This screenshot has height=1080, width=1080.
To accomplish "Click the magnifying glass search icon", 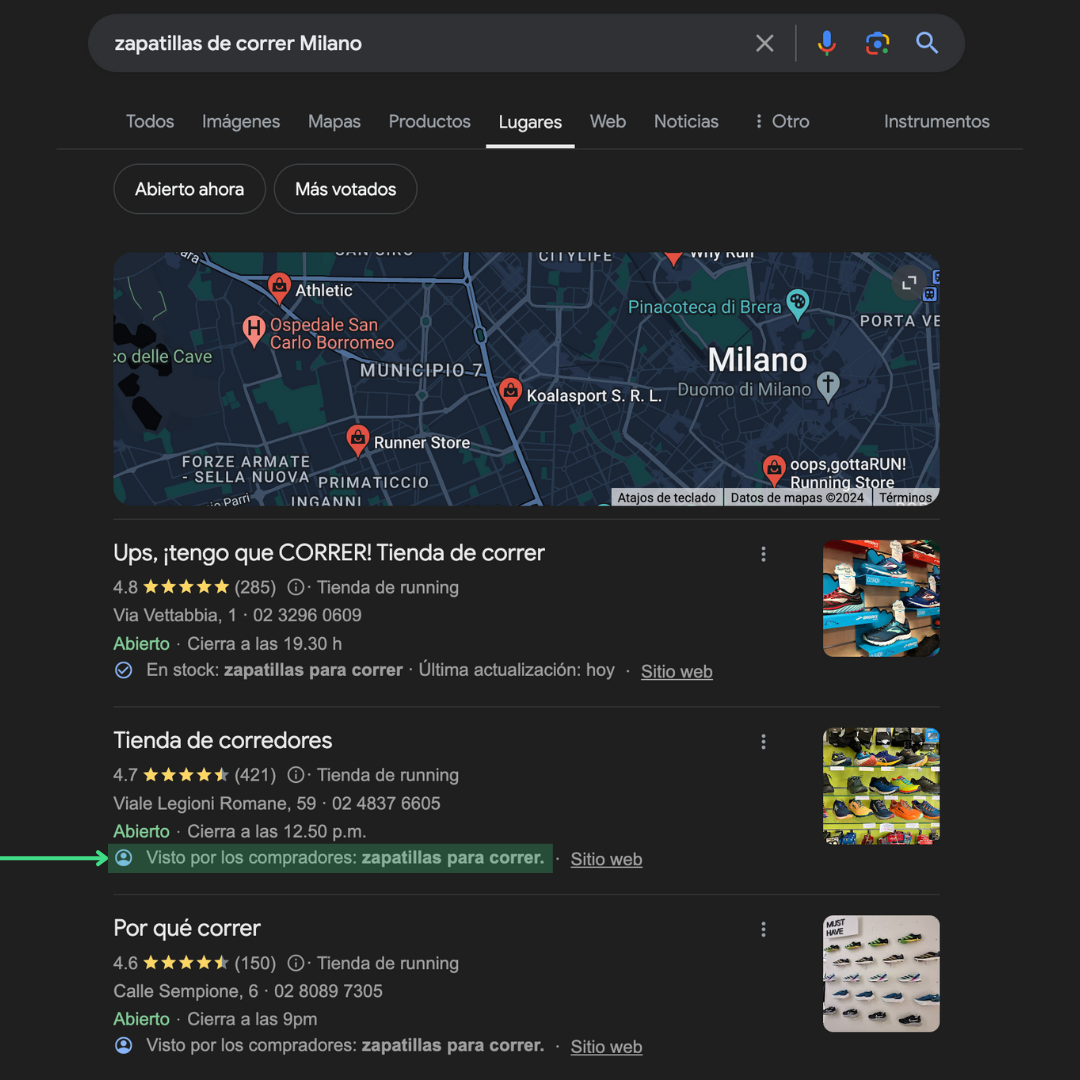I will [x=926, y=43].
